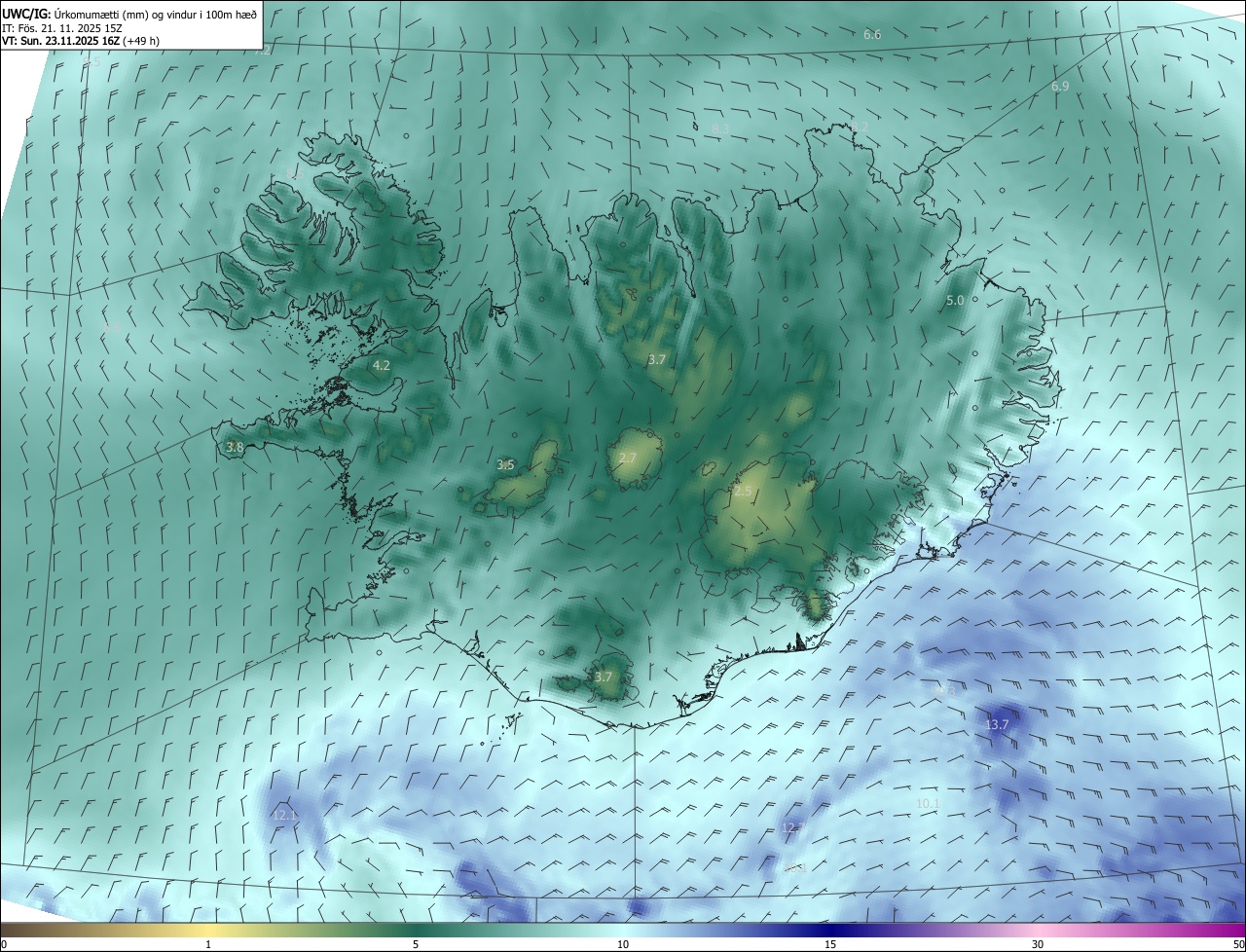Select the 5 tick on the colour scale
The height and width of the screenshot is (952, 1246).
416,944
